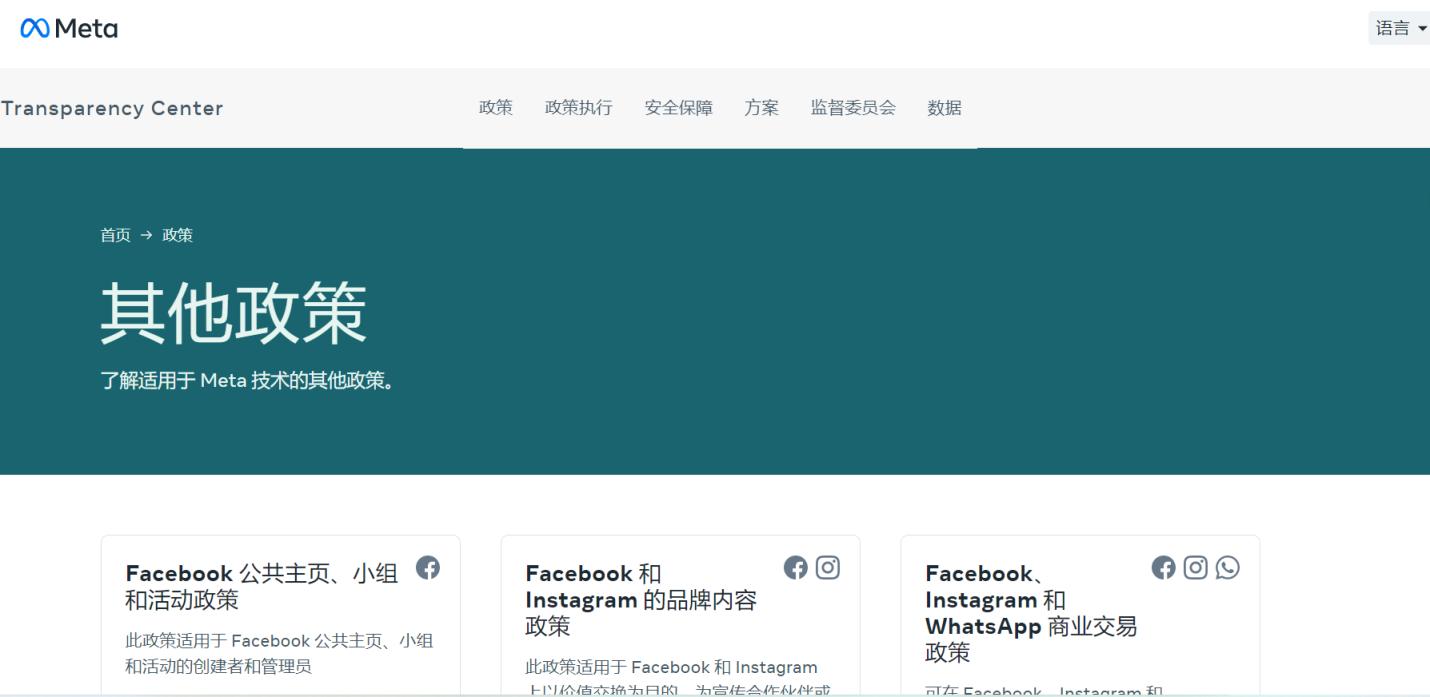Click the 政策 breadcrumb link

[x=177, y=235]
